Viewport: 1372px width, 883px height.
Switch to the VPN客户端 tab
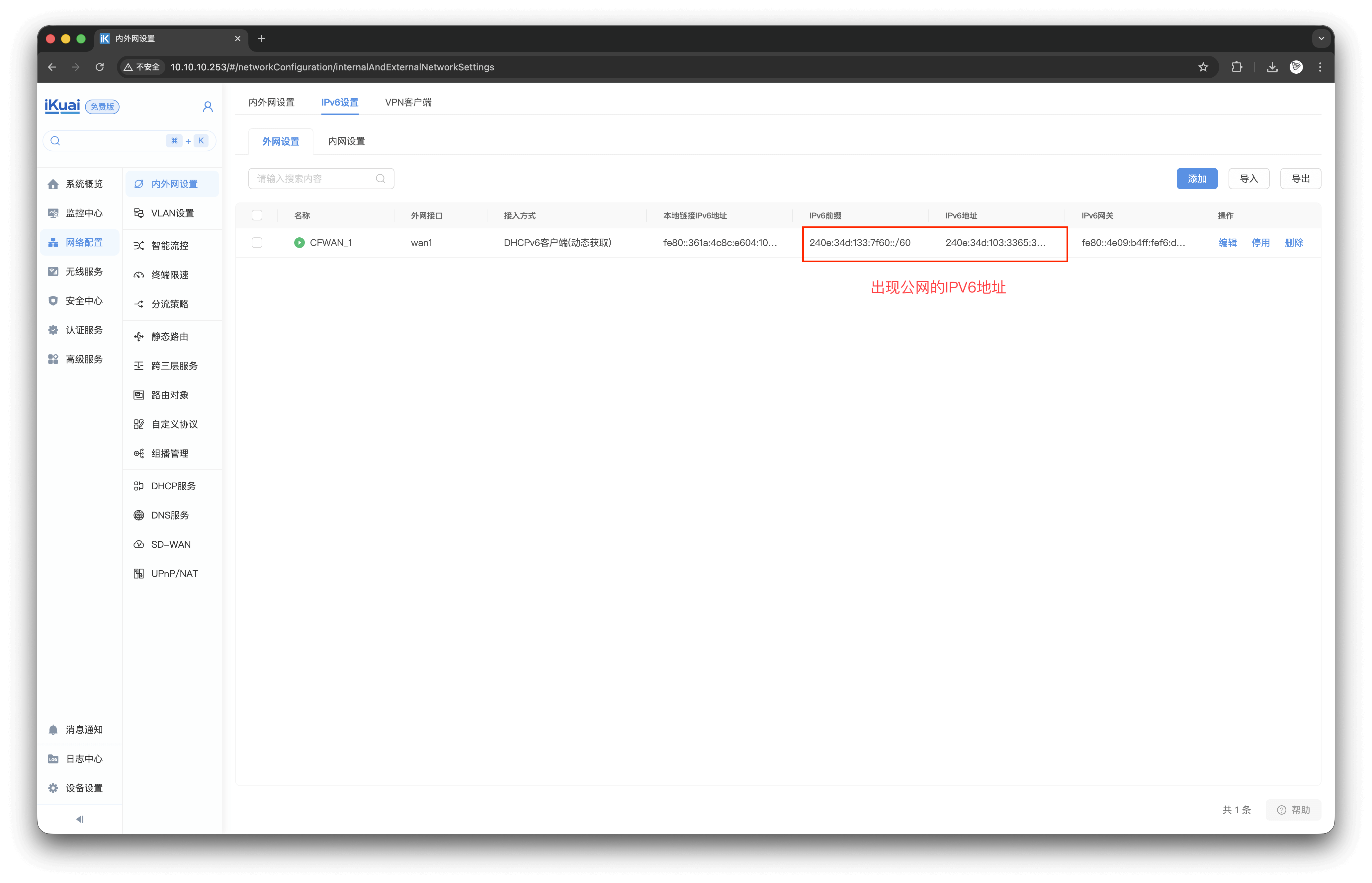[408, 102]
